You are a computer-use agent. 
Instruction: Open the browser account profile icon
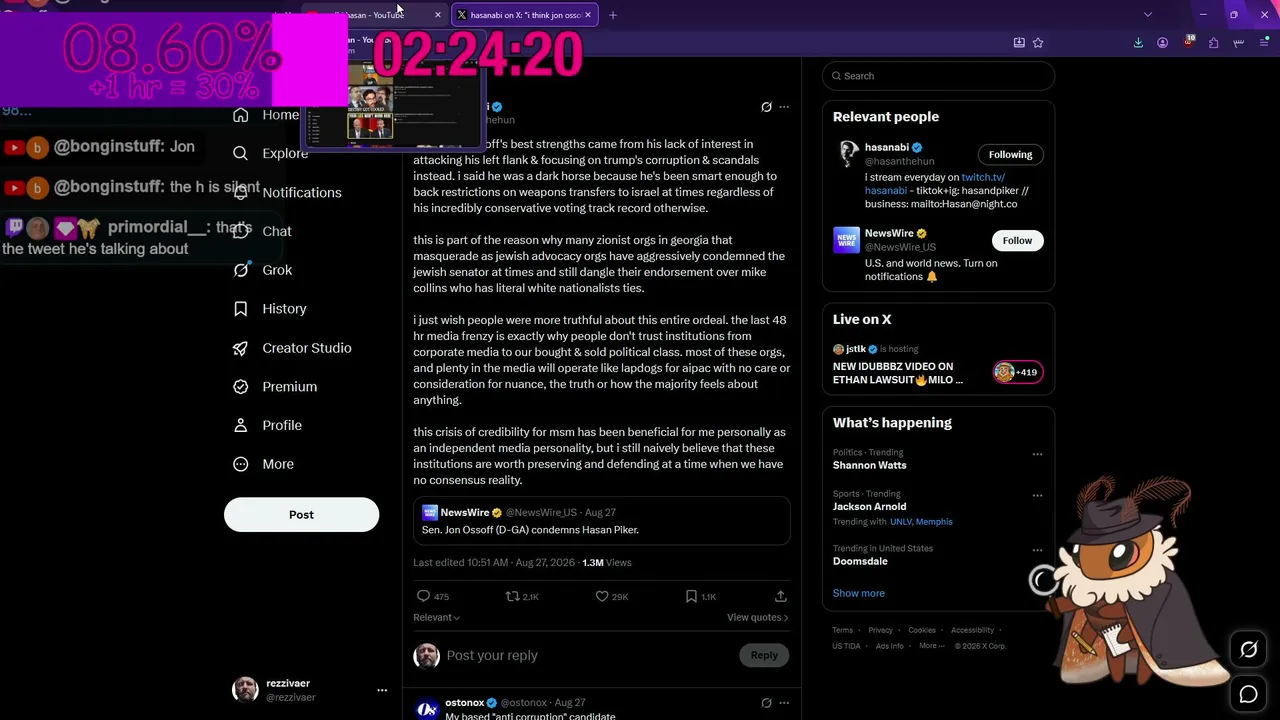[1162, 43]
